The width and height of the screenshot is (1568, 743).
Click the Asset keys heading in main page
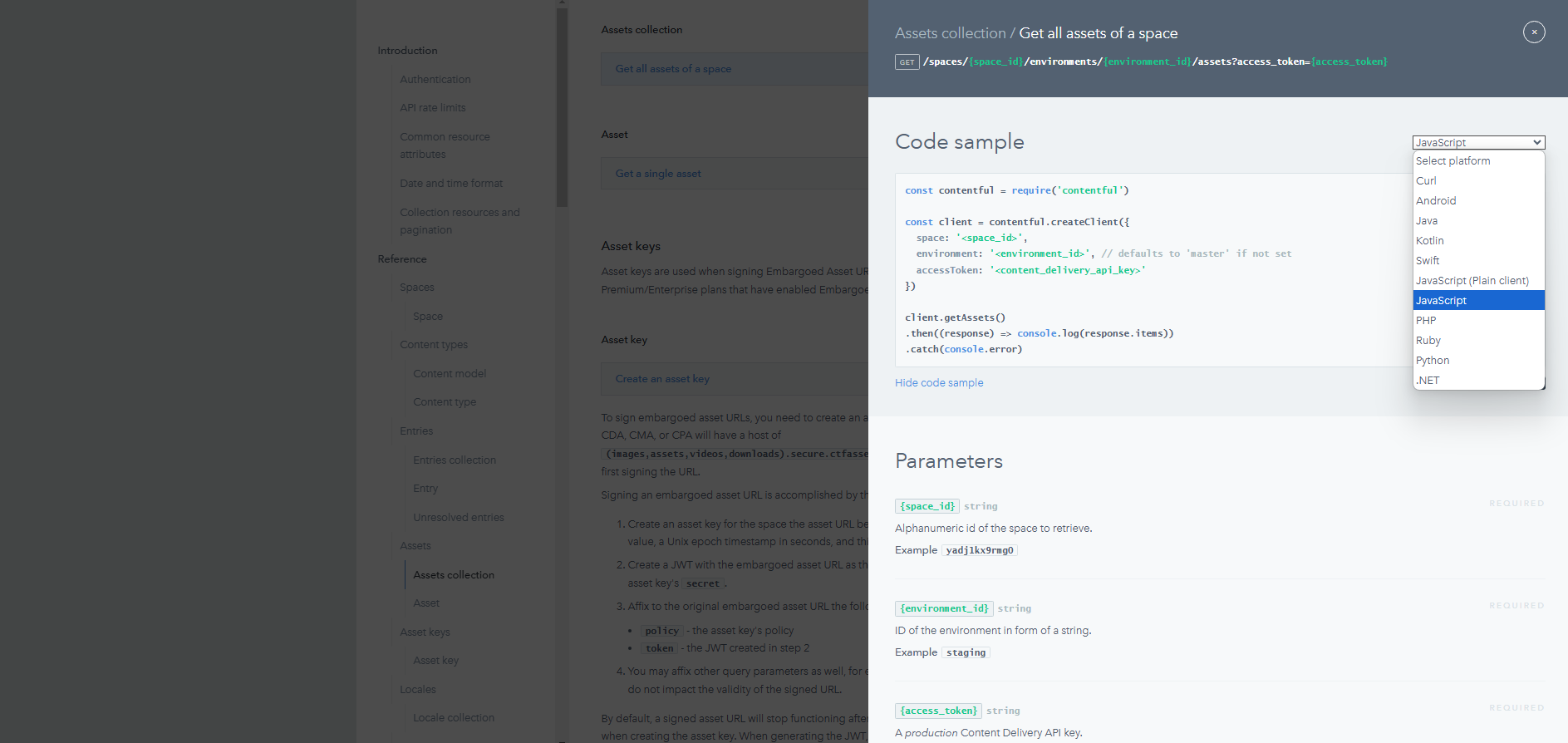point(631,246)
